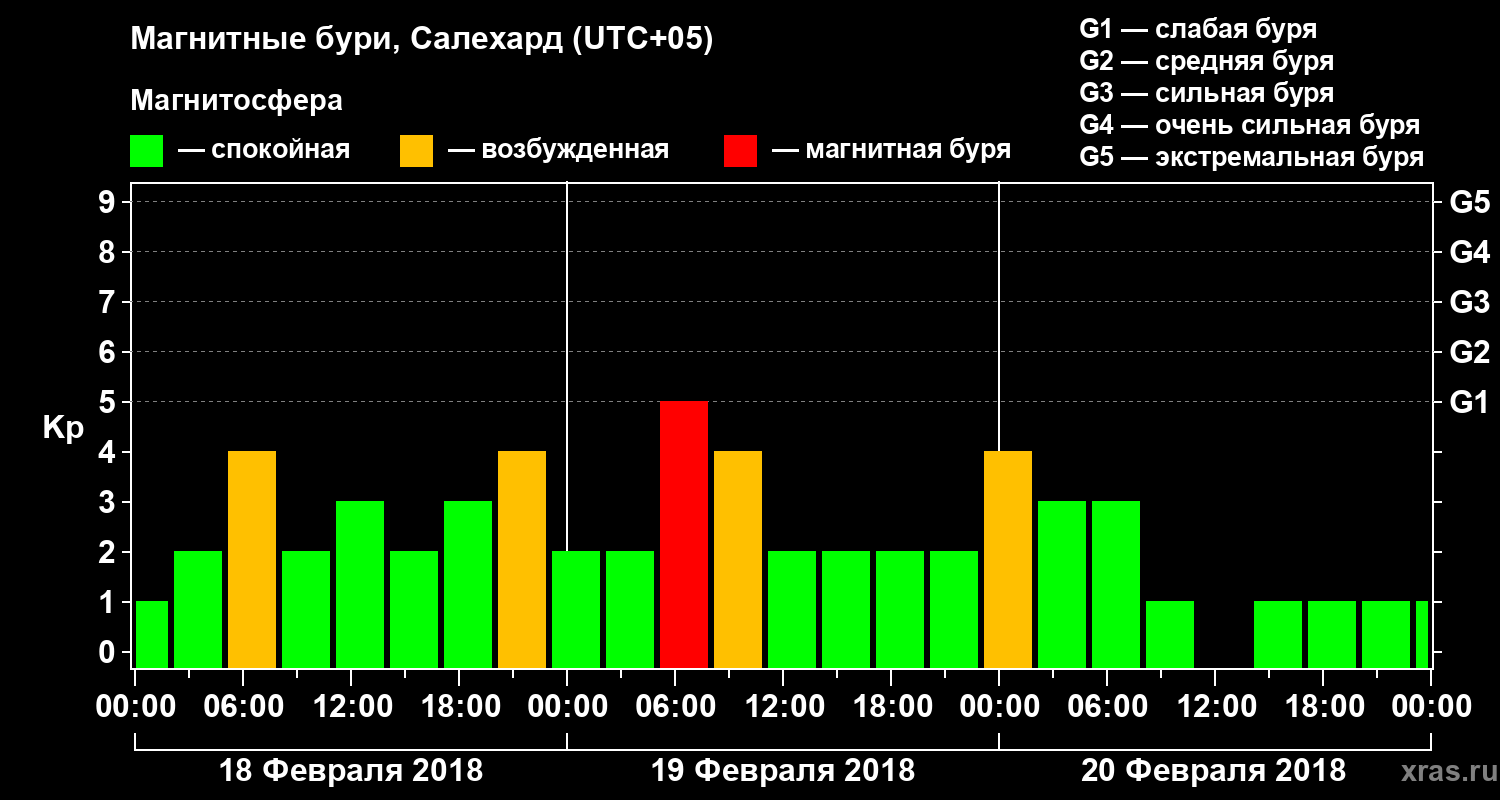Click the '18:00' time label under 20 February

[x=1324, y=707]
